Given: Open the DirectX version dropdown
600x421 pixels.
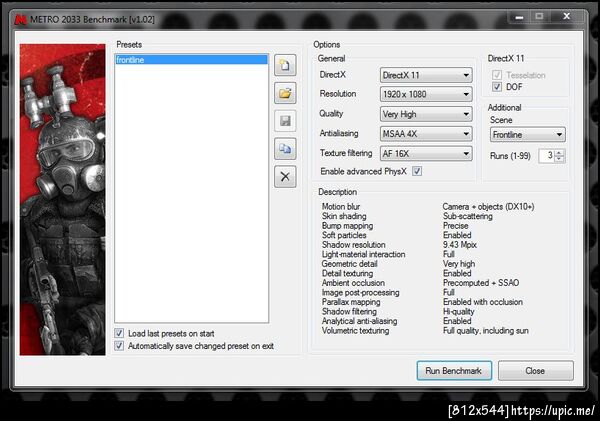Looking at the screenshot, I should pos(426,75).
